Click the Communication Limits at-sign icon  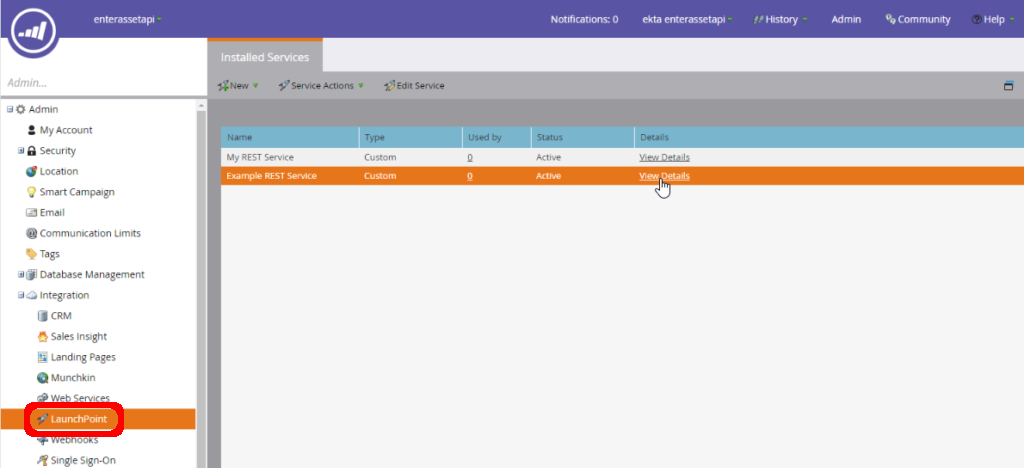[31, 233]
